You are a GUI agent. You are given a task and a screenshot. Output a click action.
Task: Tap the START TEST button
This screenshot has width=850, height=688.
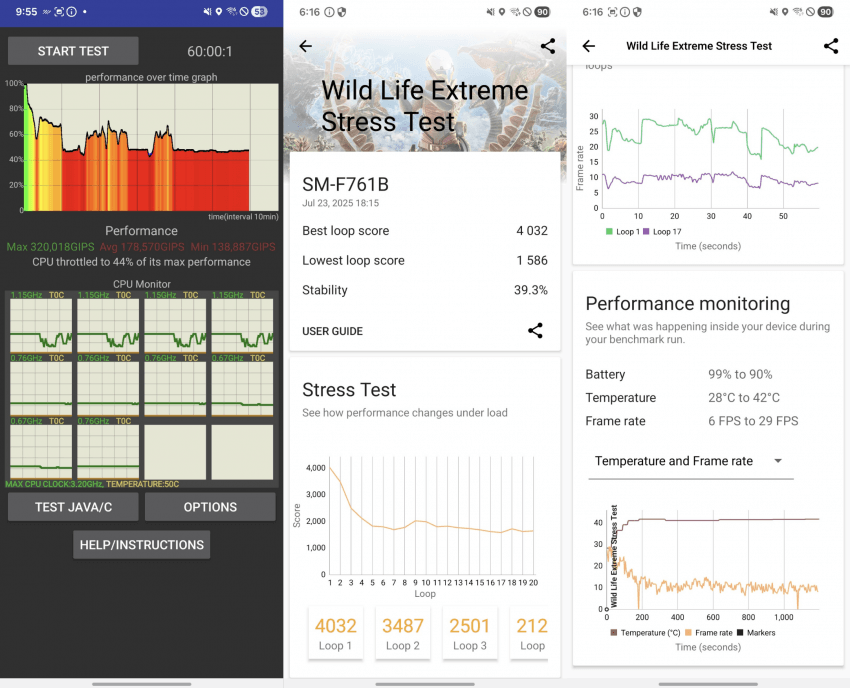point(73,51)
